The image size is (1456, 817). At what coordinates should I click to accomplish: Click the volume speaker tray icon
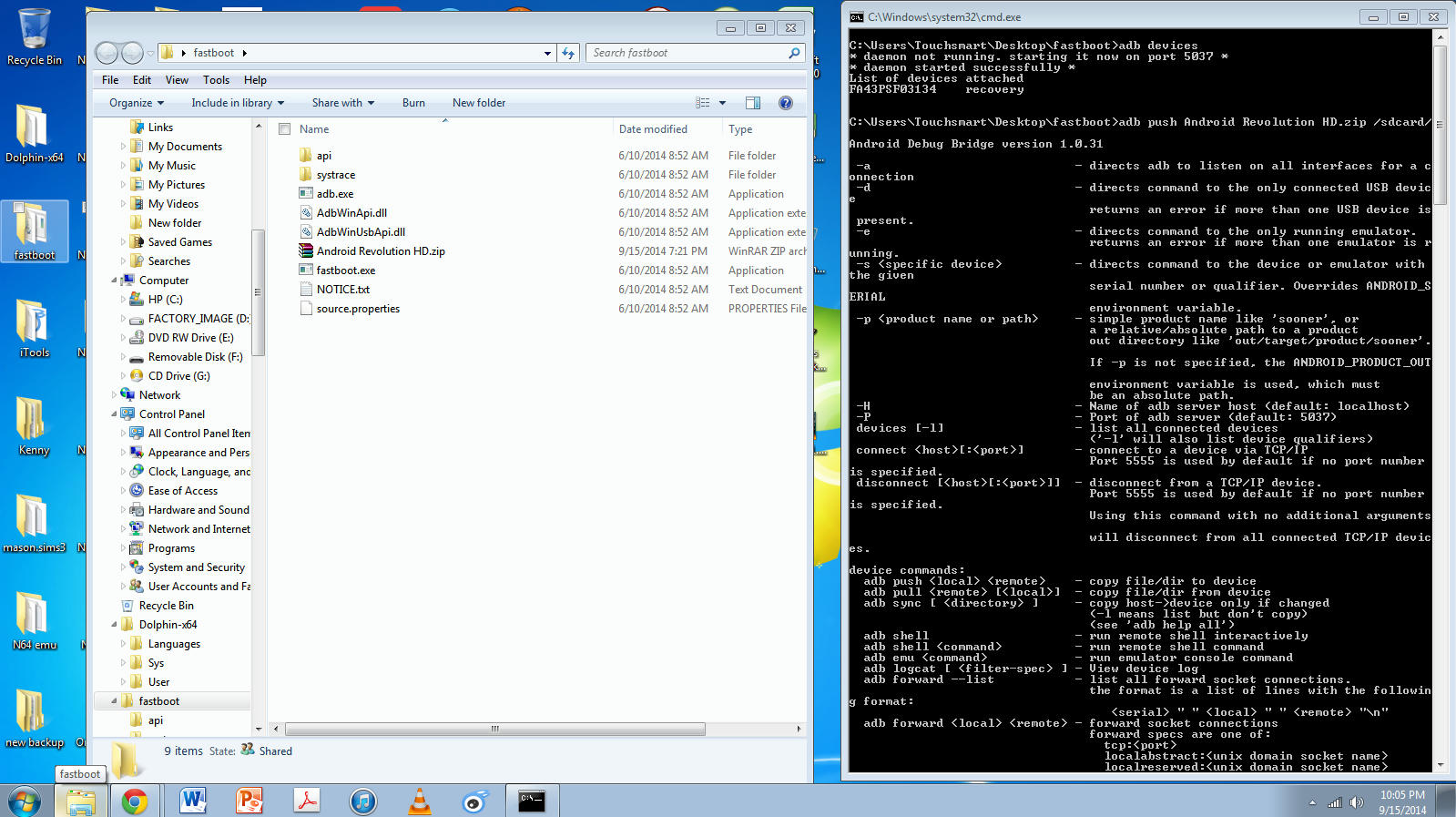pyautogui.click(x=1357, y=802)
